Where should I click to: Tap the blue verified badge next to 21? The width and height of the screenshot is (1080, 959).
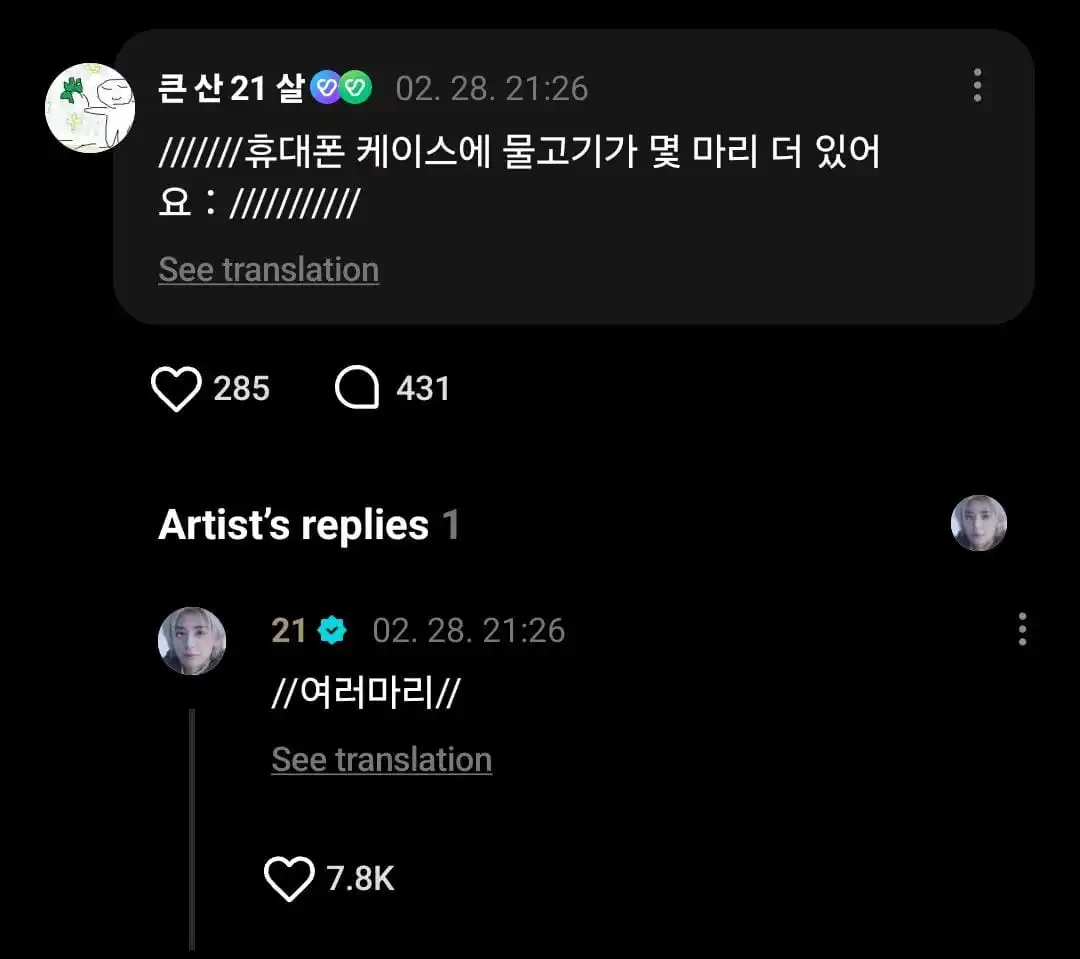click(x=332, y=631)
